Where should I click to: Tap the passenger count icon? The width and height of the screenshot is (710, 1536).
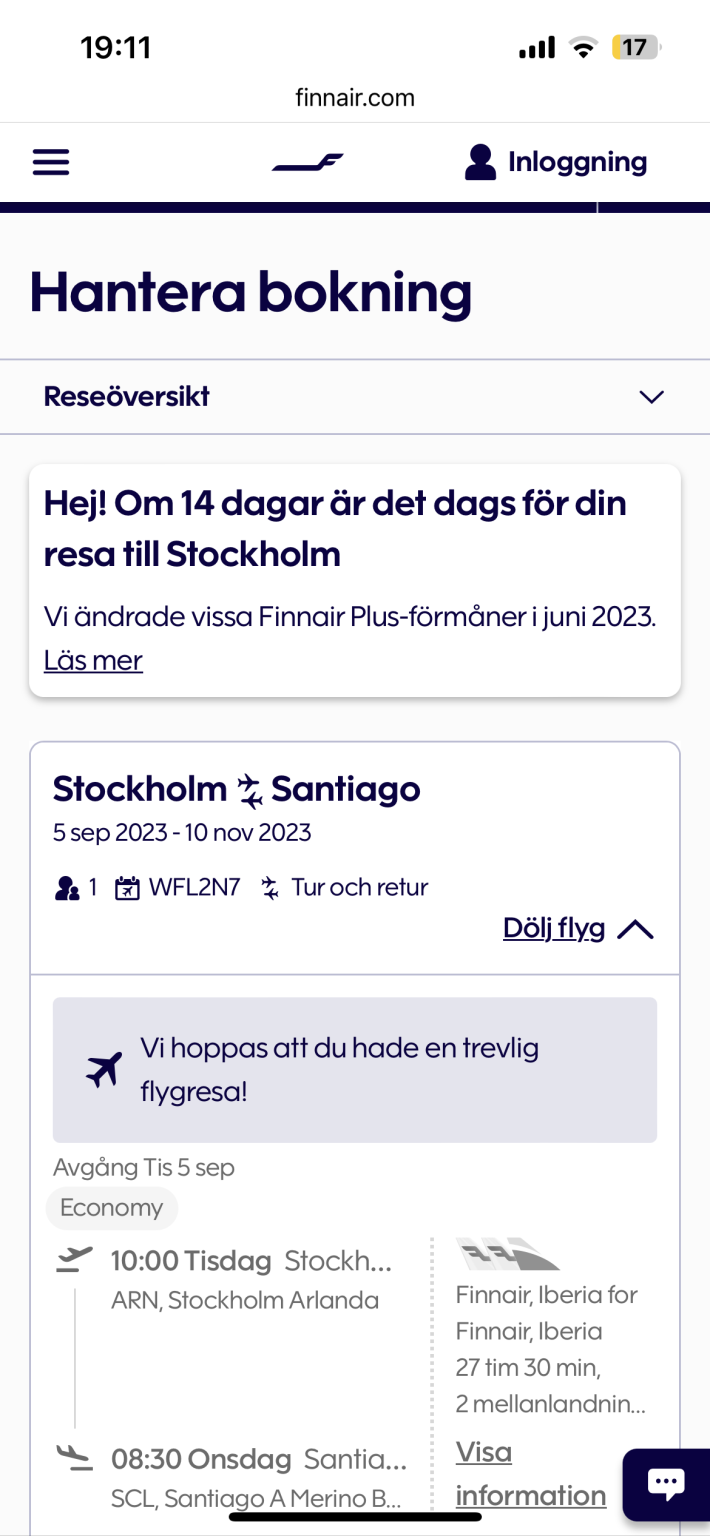tap(67, 887)
